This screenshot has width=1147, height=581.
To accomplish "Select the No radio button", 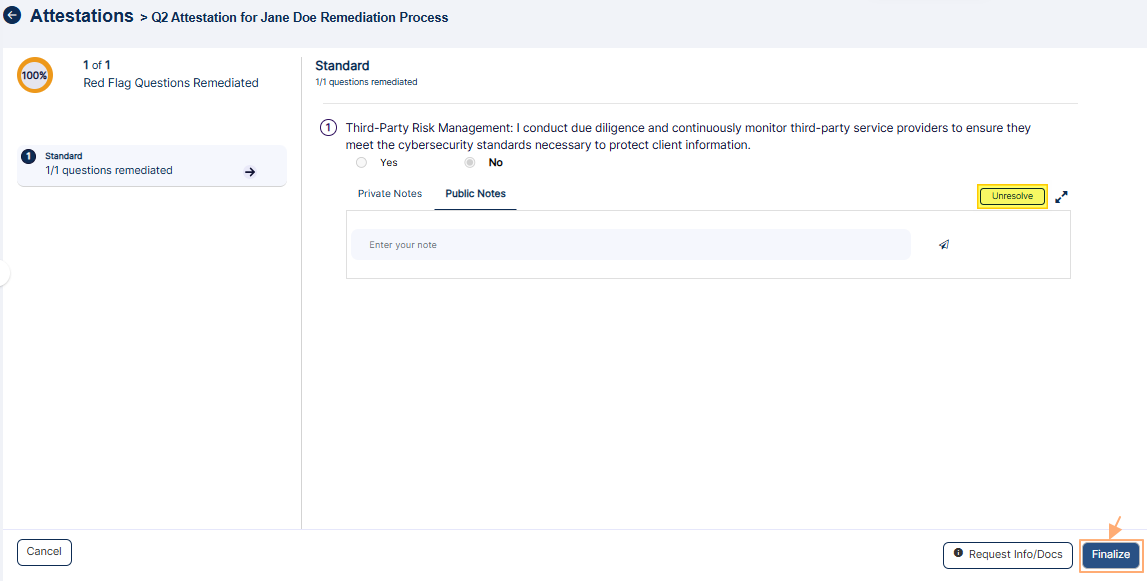I will click(x=470, y=162).
